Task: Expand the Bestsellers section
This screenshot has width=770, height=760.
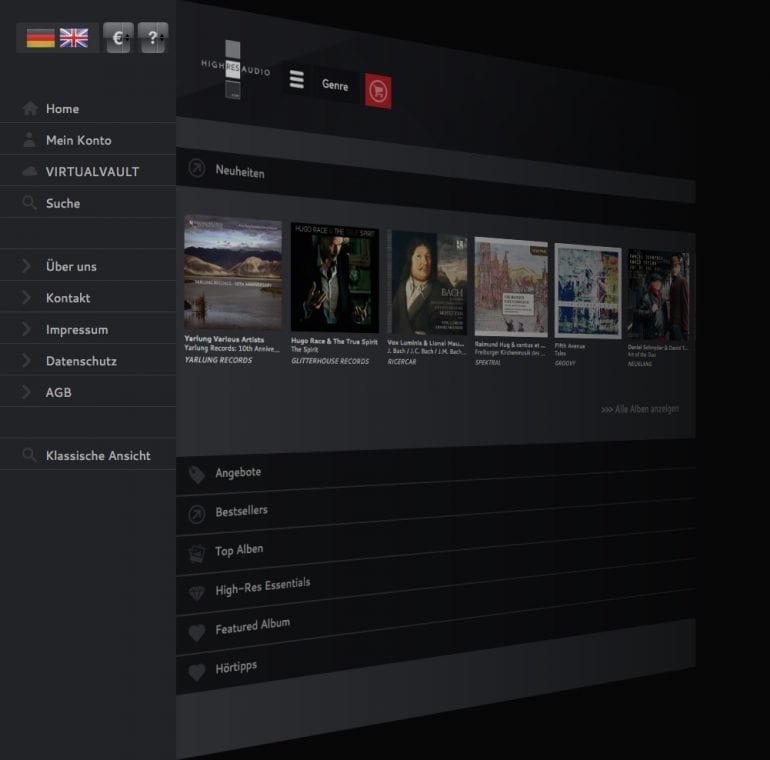Action: [x=241, y=511]
